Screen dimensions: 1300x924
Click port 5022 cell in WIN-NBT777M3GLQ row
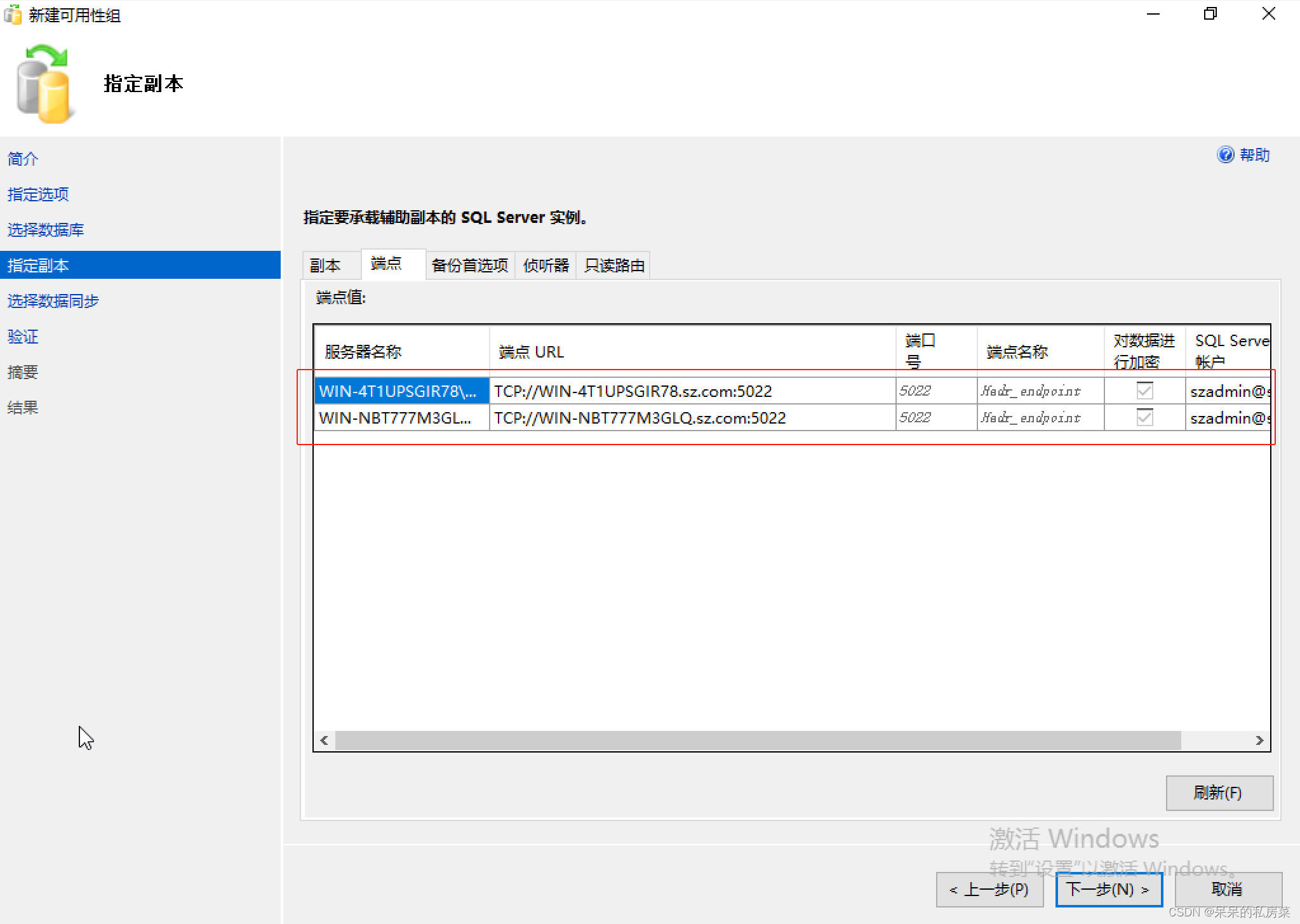tap(936, 417)
